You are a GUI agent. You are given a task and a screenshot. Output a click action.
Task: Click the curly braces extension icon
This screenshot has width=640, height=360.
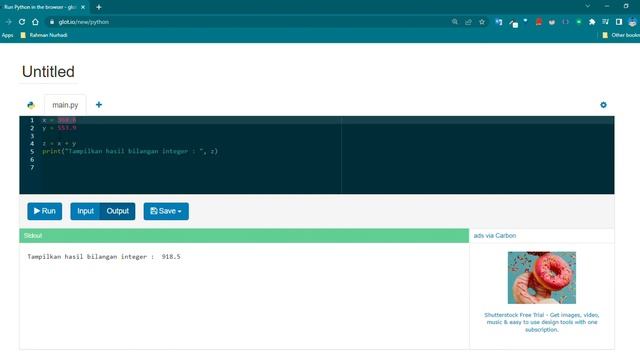coord(565,22)
